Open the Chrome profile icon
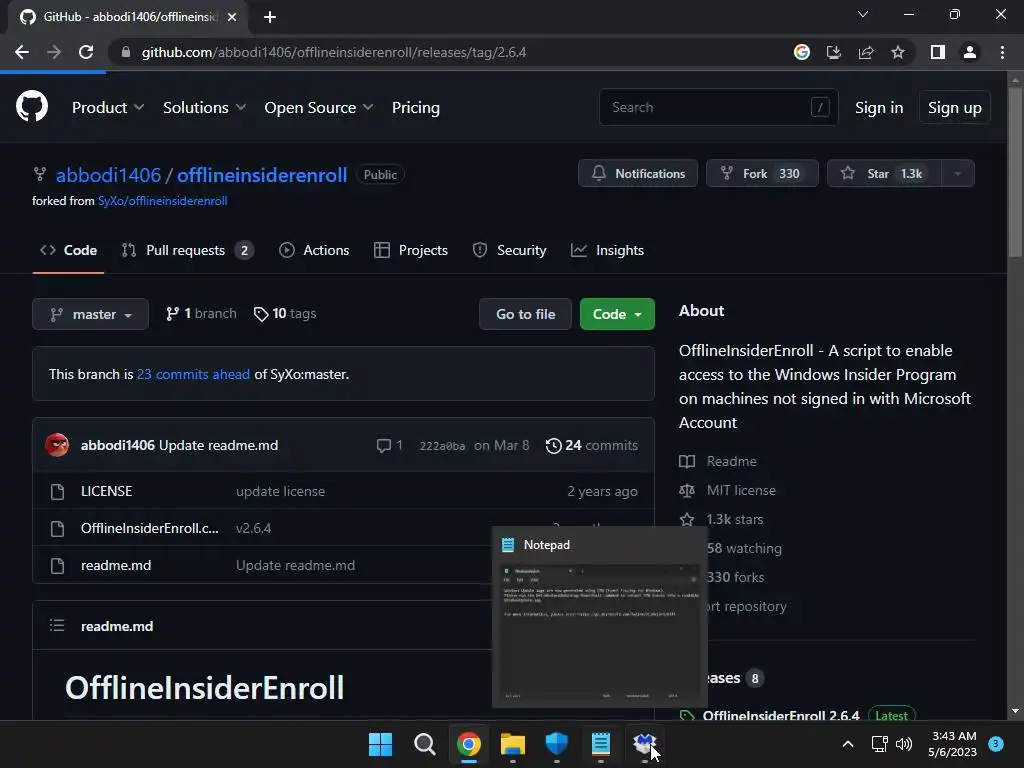Viewport: 1024px width, 768px height. click(970, 52)
